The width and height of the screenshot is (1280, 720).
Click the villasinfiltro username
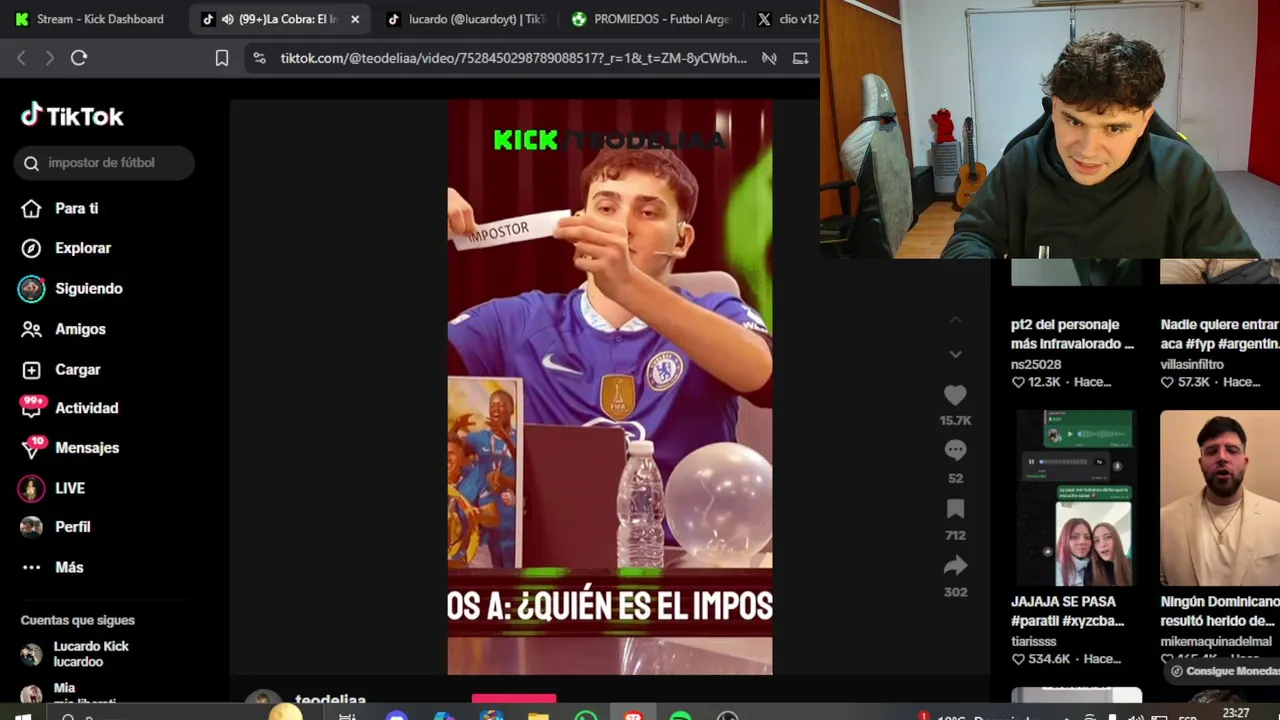tap(1192, 364)
